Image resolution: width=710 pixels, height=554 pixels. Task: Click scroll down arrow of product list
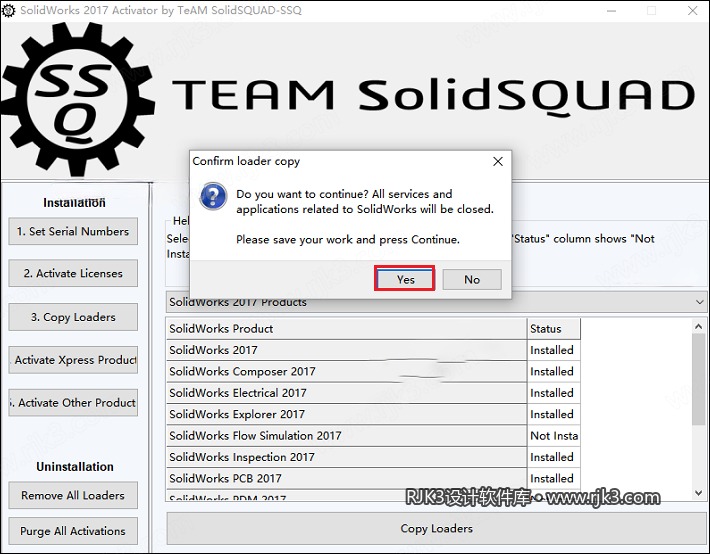698,493
